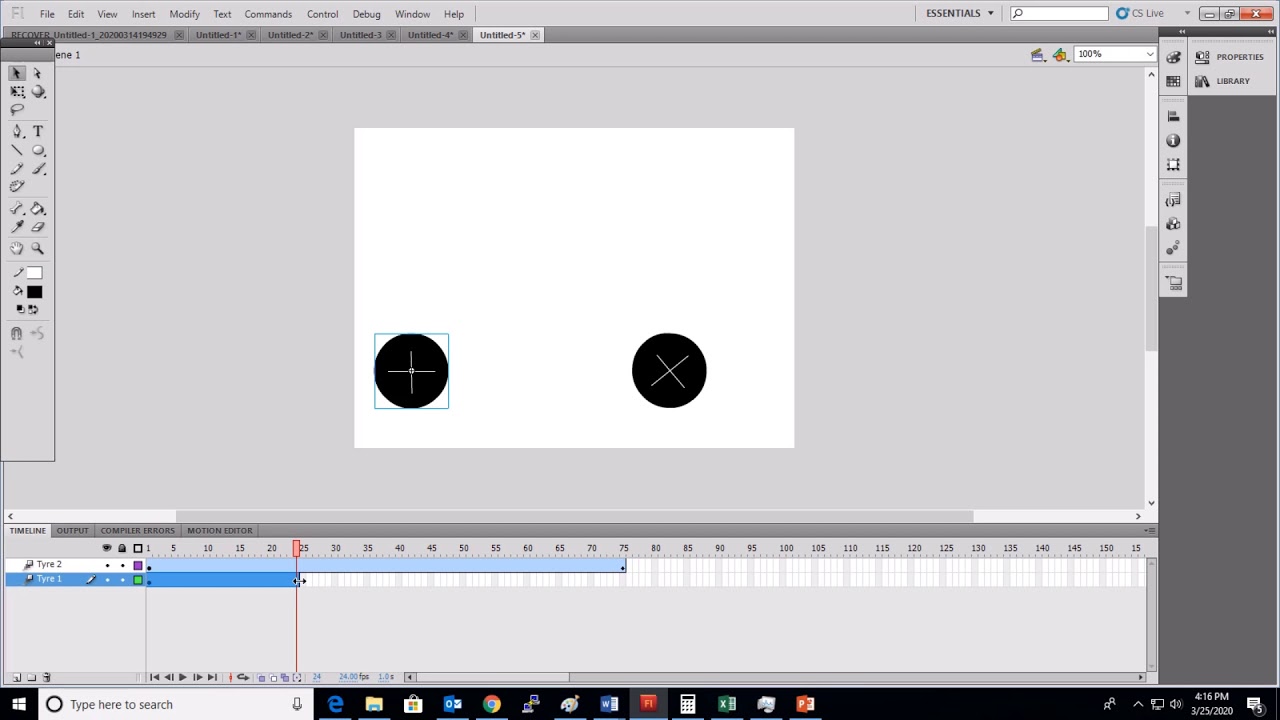Open the Modify menu
1280x720 pixels.
(x=184, y=14)
